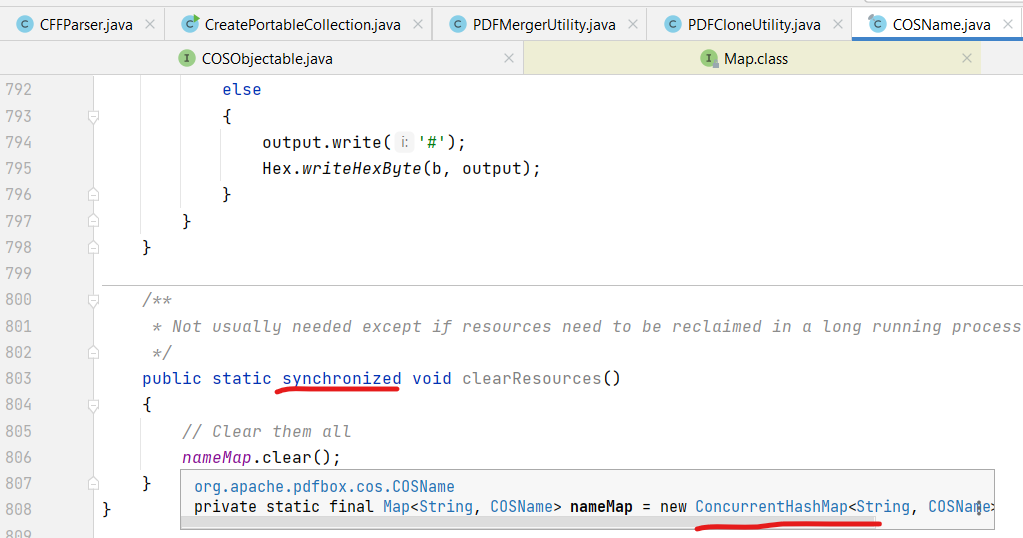The height and width of the screenshot is (538, 1023).
Task: Click the '// Clear them all' comment
Action: point(266,432)
